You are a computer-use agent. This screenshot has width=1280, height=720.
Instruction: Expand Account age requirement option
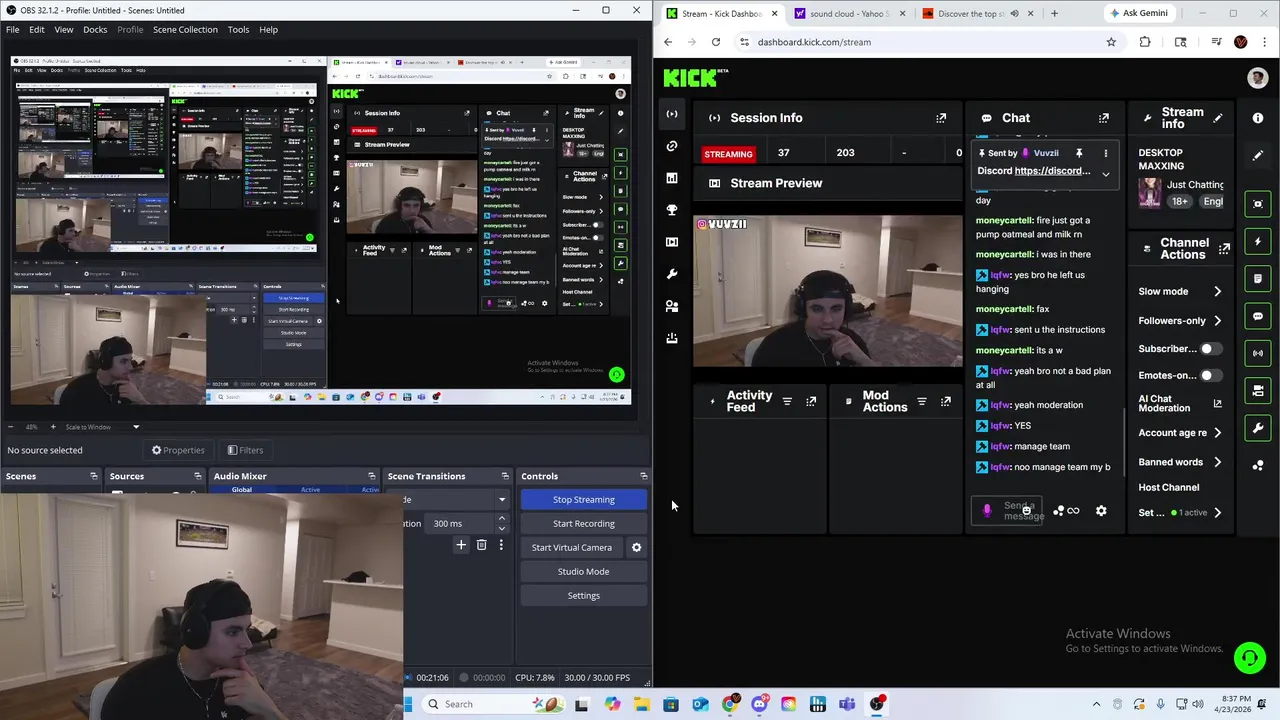coord(1217,433)
